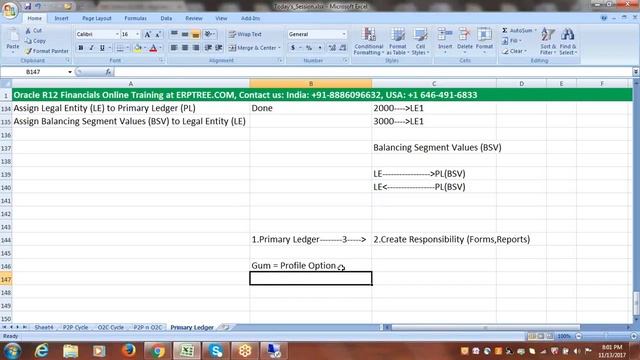Screen dimensions: 640x360
Task: Click in the formula bar
Action: click(372, 72)
